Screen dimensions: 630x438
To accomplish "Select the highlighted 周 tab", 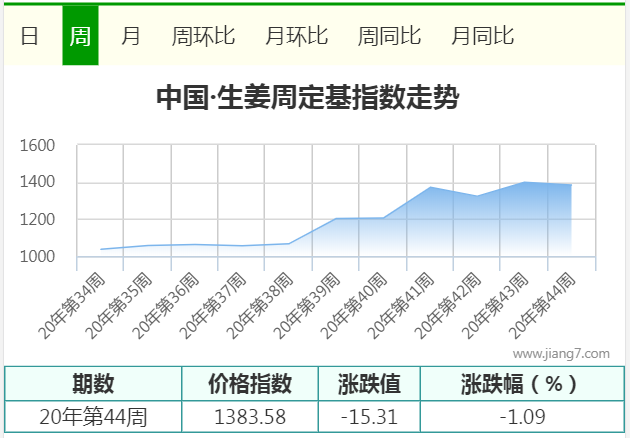I will coord(80,35).
